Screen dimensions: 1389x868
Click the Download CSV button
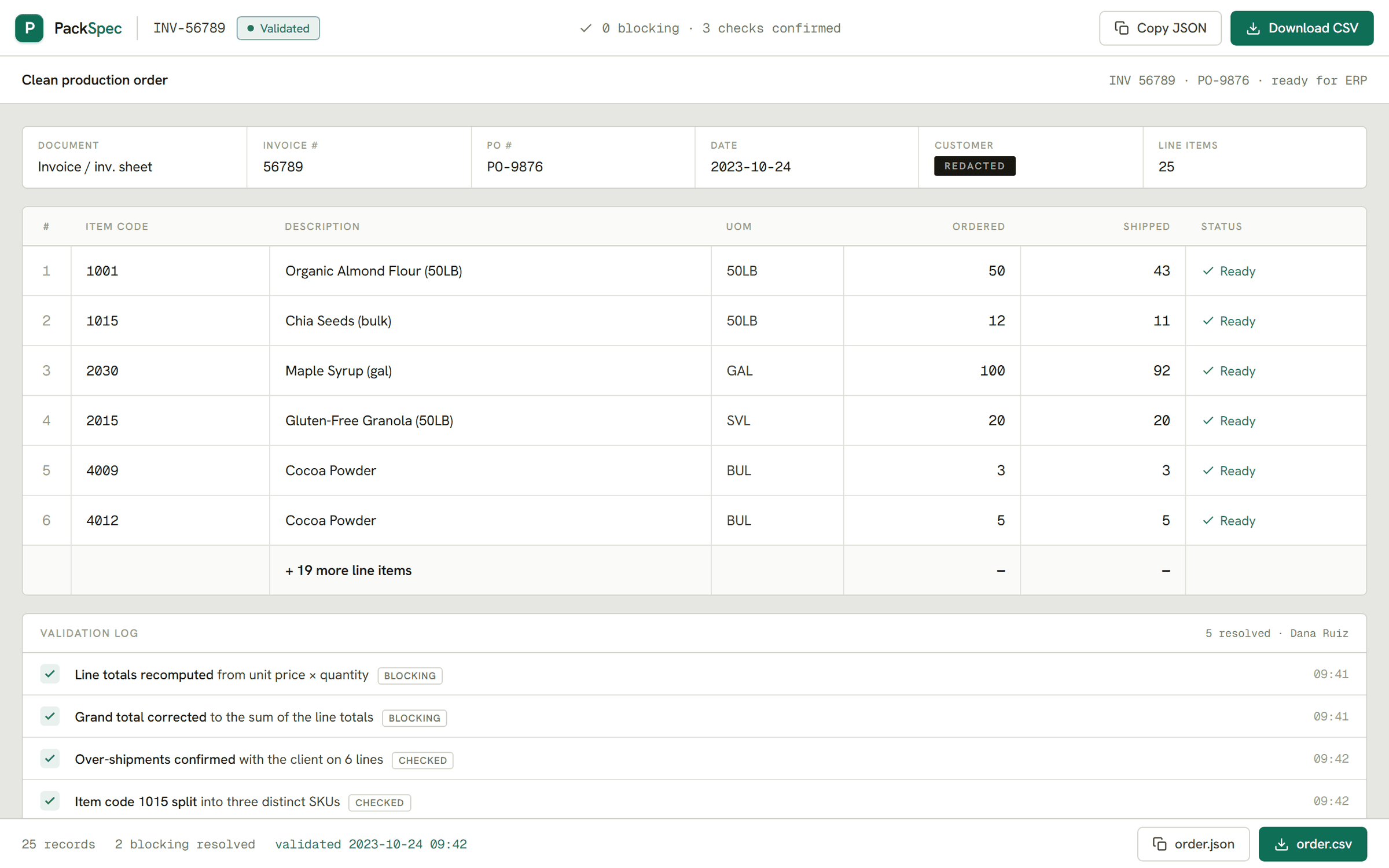(x=1302, y=28)
